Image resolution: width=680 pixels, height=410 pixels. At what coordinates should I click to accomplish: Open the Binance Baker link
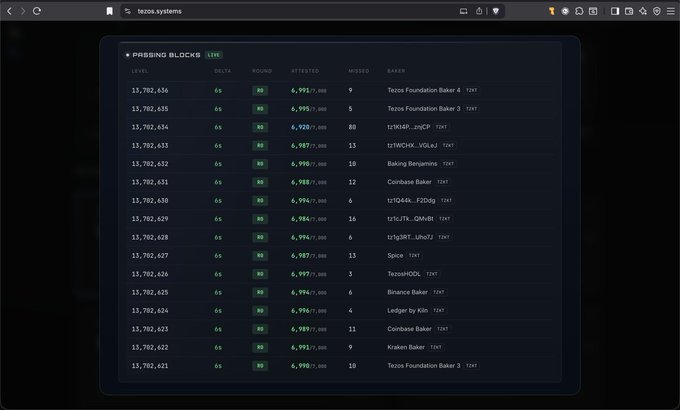tap(407, 292)
